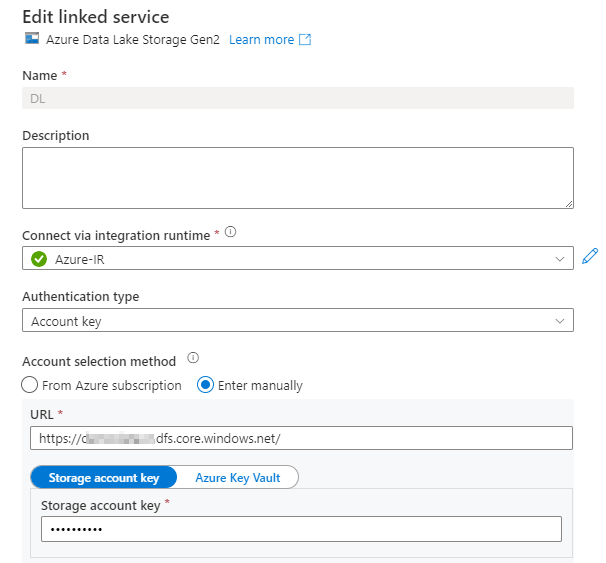
Task: Expand the integration runtime dropdown chevron
Action: (560, 259)
